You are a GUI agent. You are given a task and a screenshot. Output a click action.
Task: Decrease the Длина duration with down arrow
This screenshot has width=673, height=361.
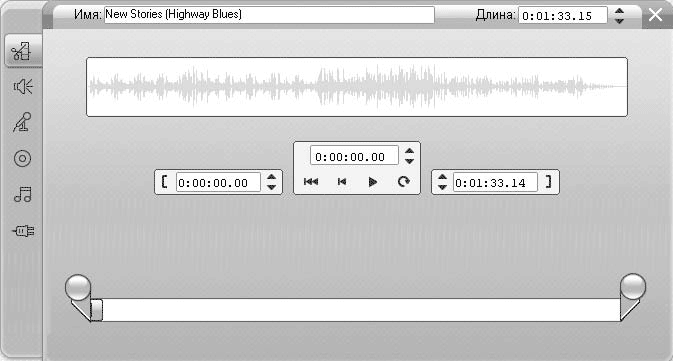(619, 20)
